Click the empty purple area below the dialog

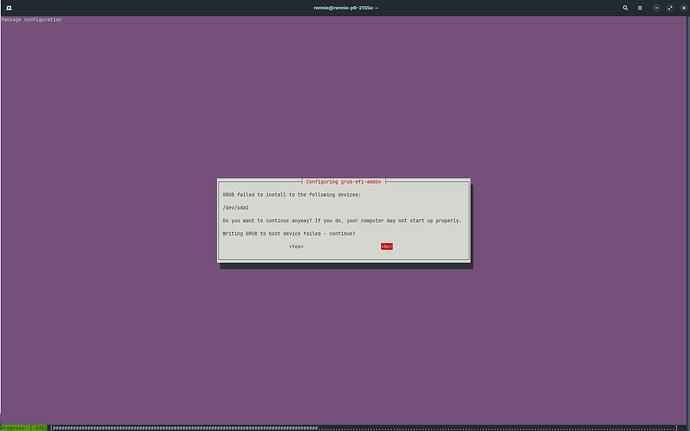(344, 340)
